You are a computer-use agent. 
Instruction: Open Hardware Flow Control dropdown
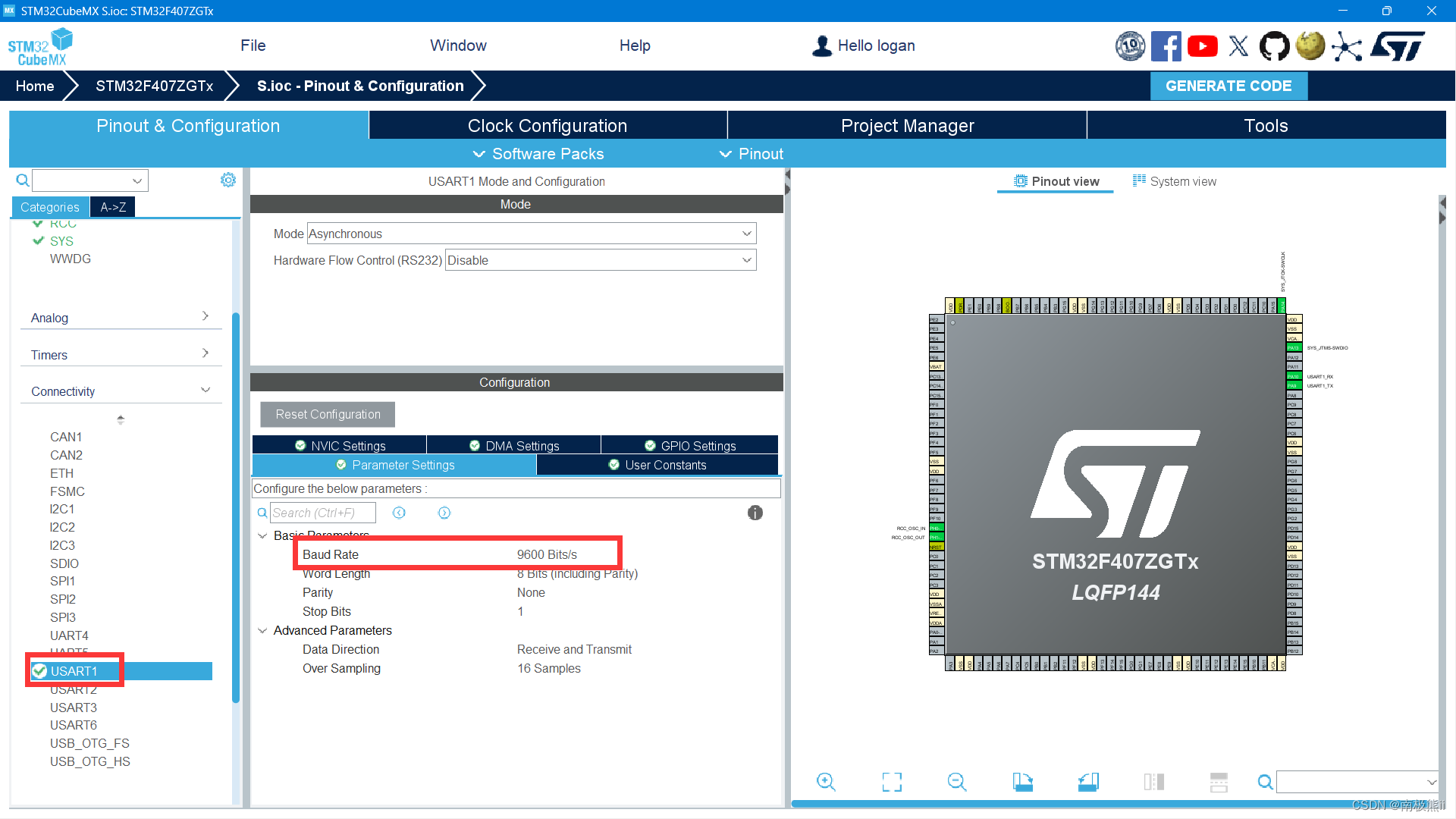pyautogui.click(x=600, y=260)
